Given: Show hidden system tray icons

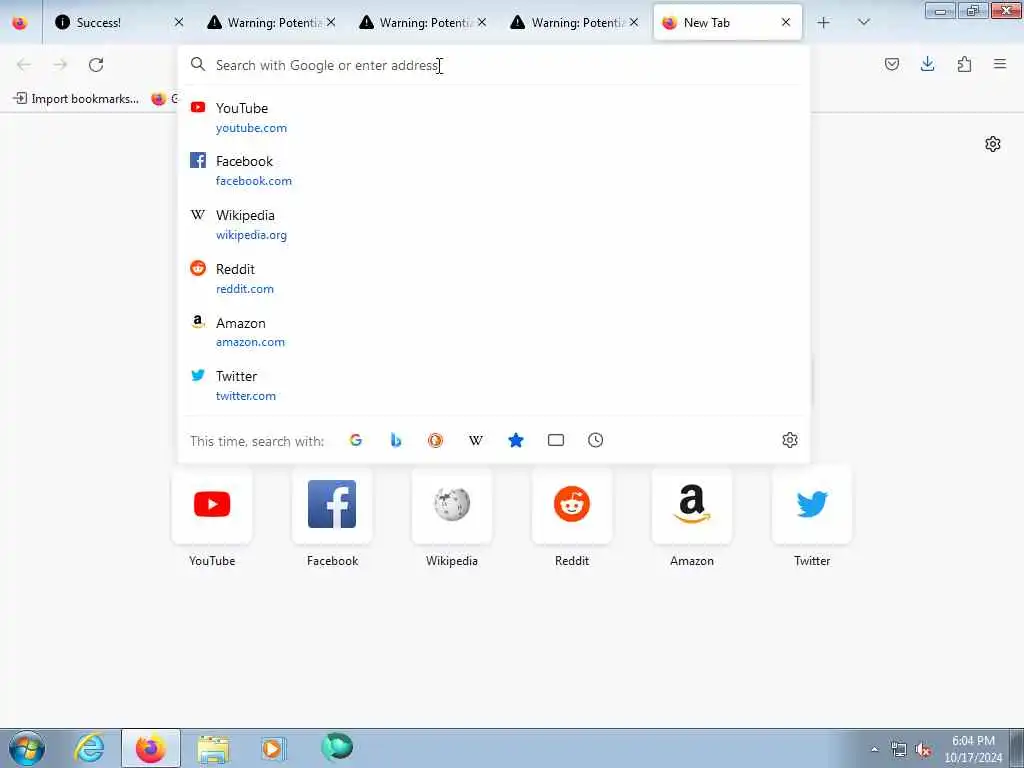Looking at the screenshot, I should click(874, 749).
